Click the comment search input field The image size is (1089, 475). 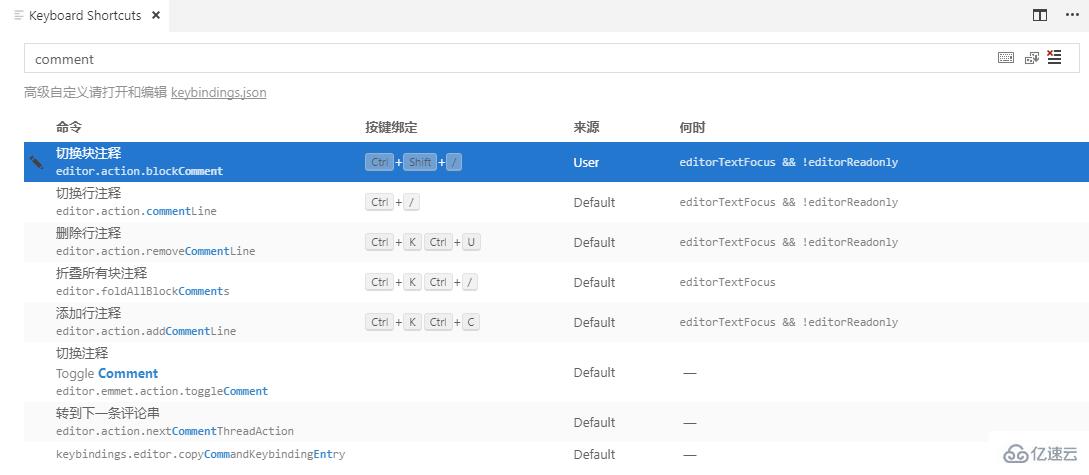point(500,58)
